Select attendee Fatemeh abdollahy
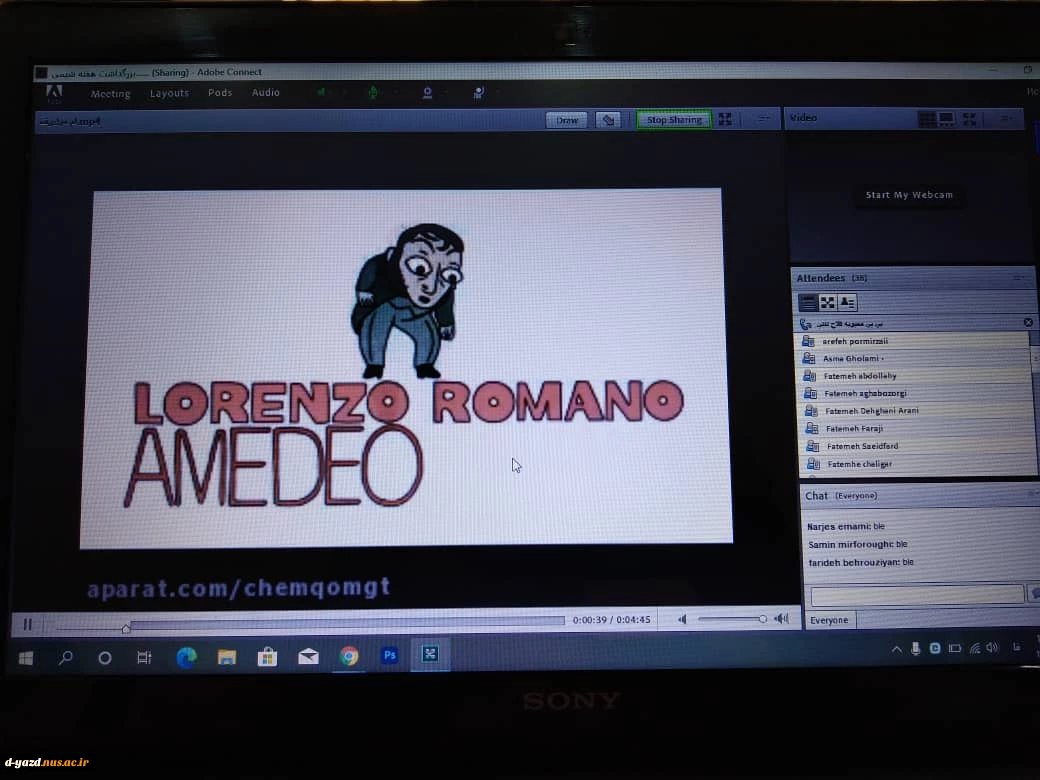 tap(914, 376)
